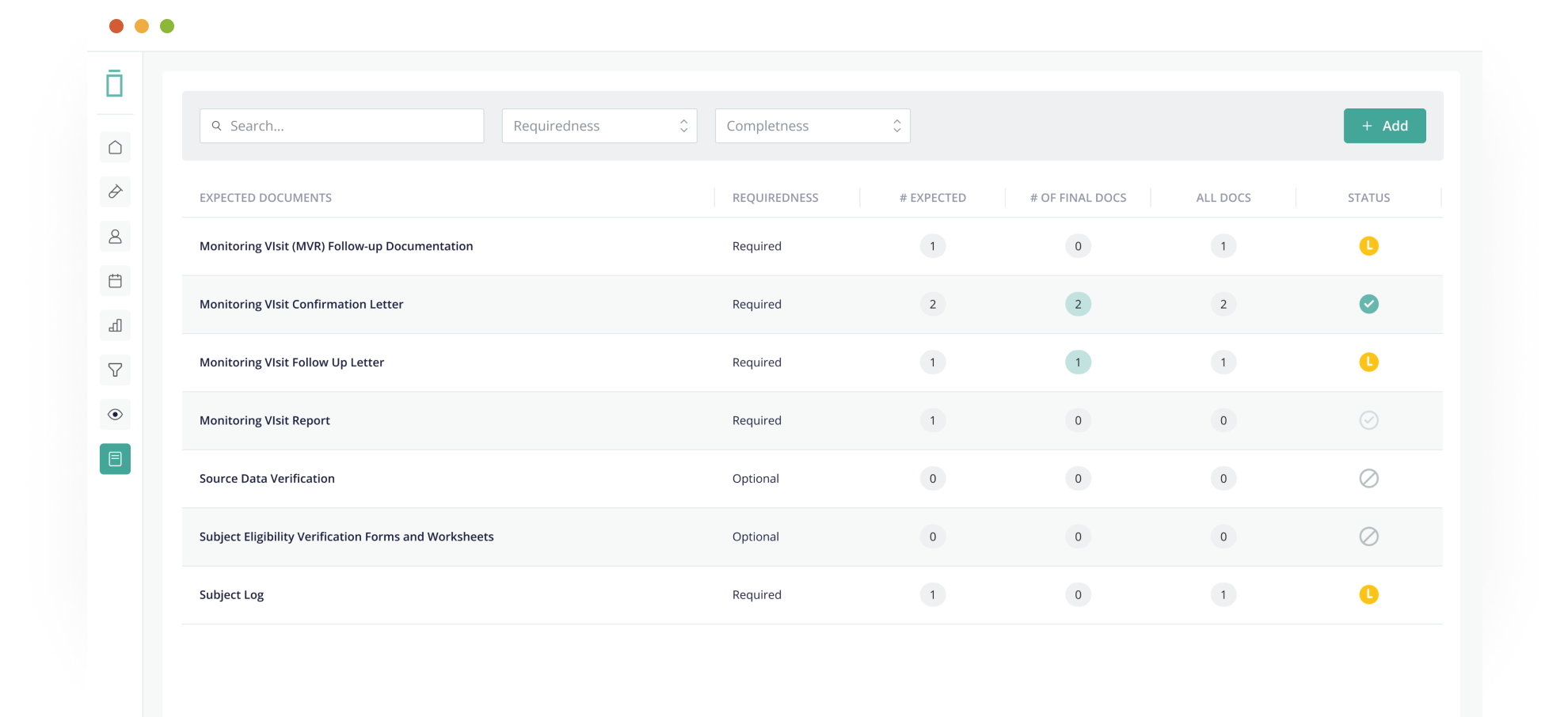Click disabled status icon for Source Data Verification
This screenshot has height=717, width=1568.
coord(1368,479)
